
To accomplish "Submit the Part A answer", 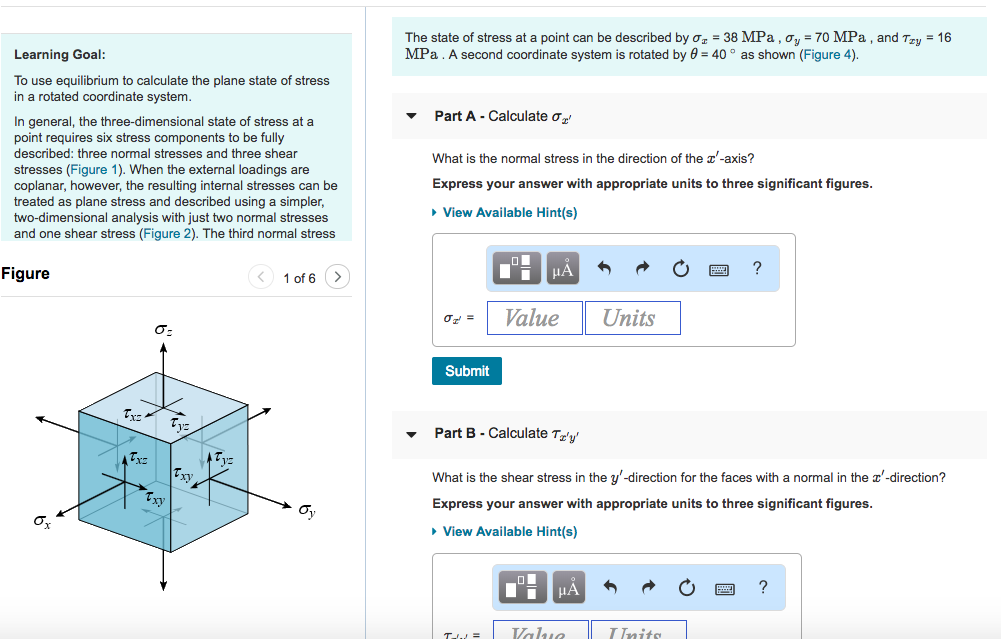I will coord(467,371).
